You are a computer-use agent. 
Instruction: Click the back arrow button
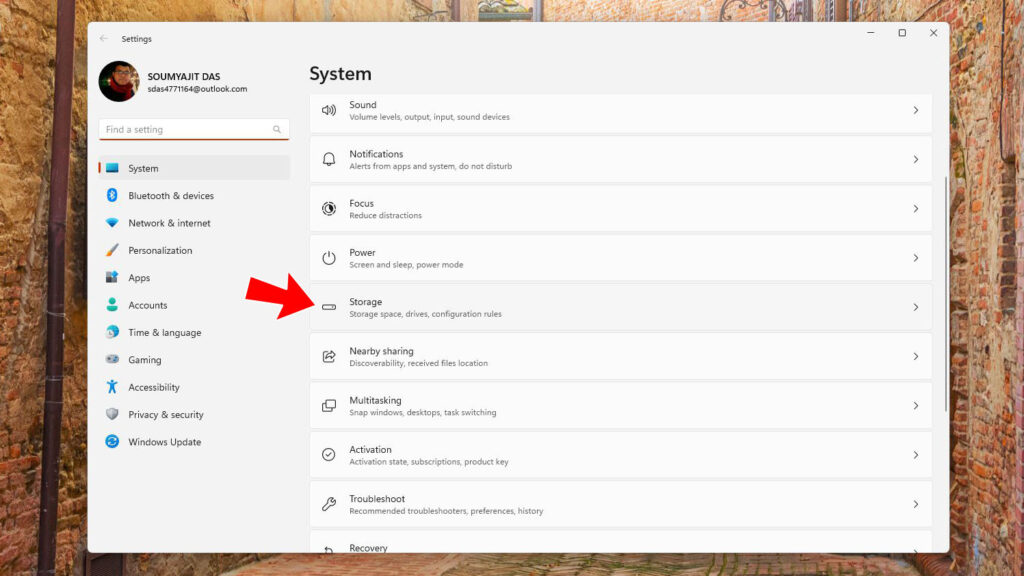click(x=104, y=39)
